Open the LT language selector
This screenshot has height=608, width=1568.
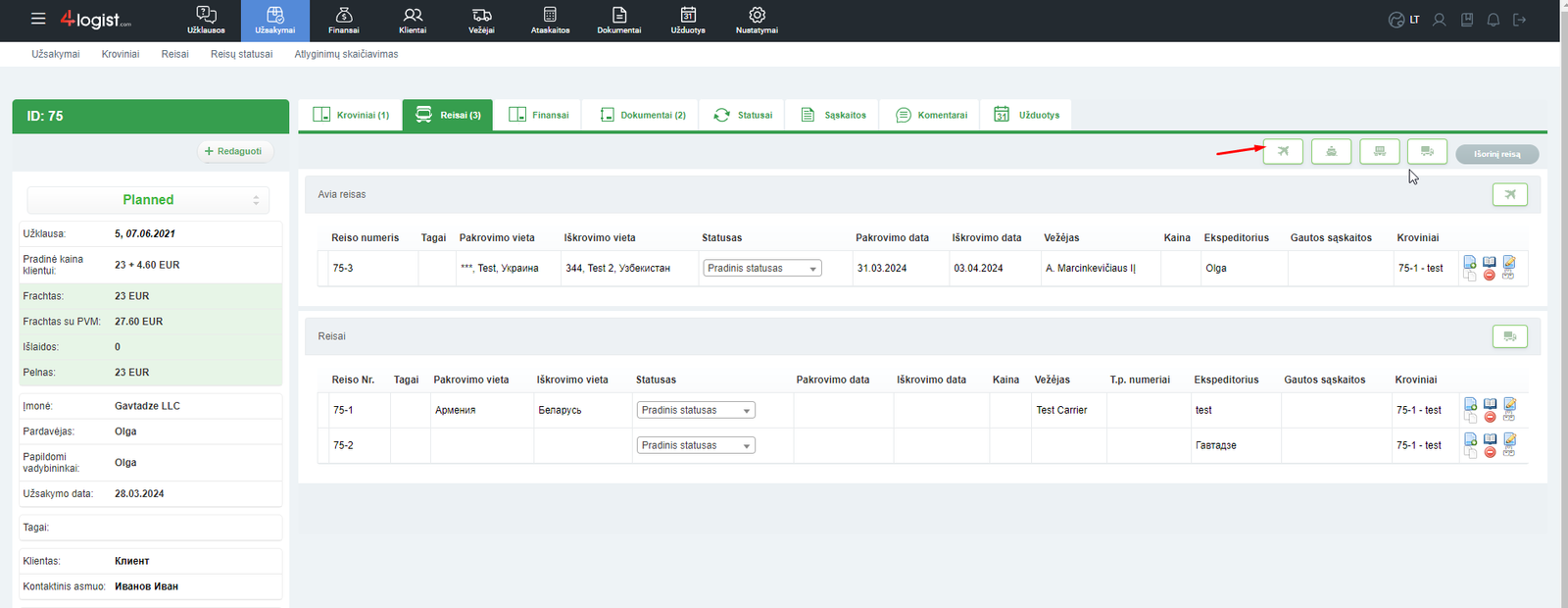pyautogui.click(x=1404, y=20)
